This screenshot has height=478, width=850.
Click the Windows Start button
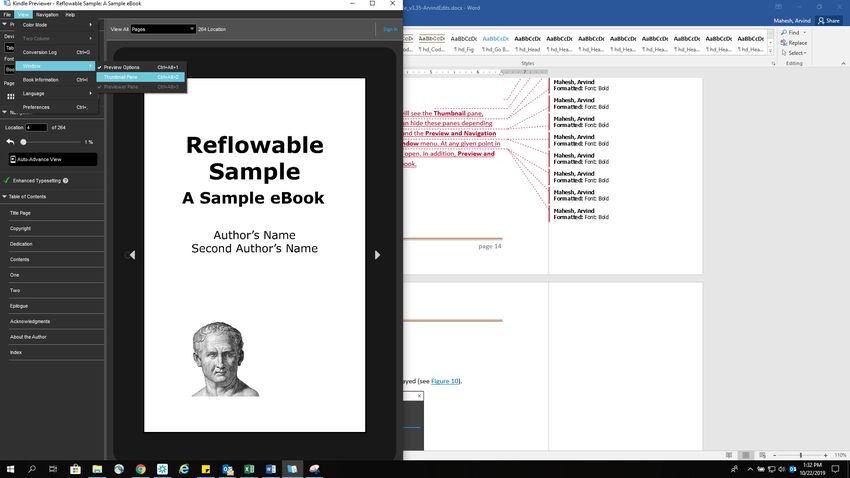(10, 468)
